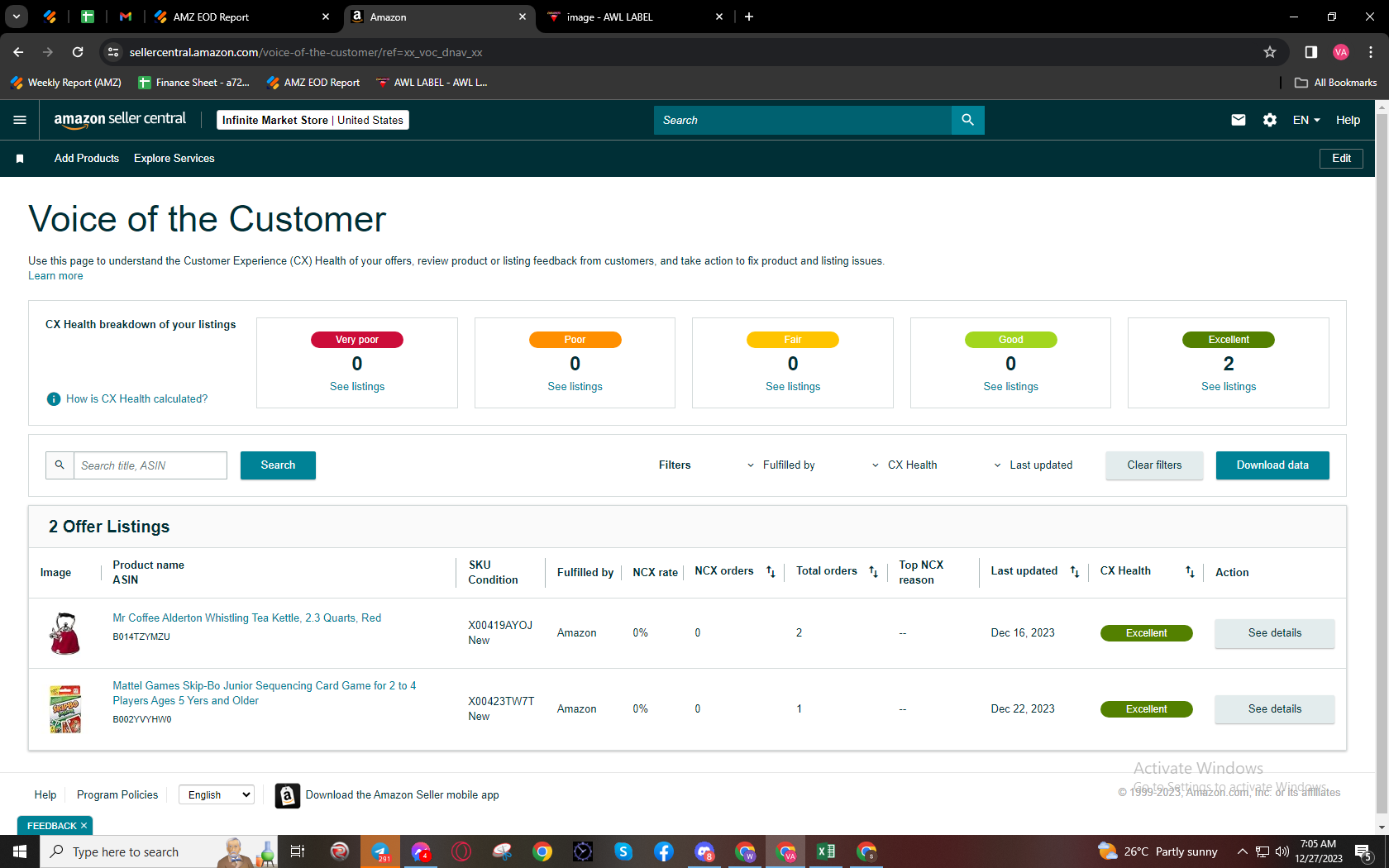See listings under Very poor
Viewport: 1389px width, 868px height.
pos(357,387)
